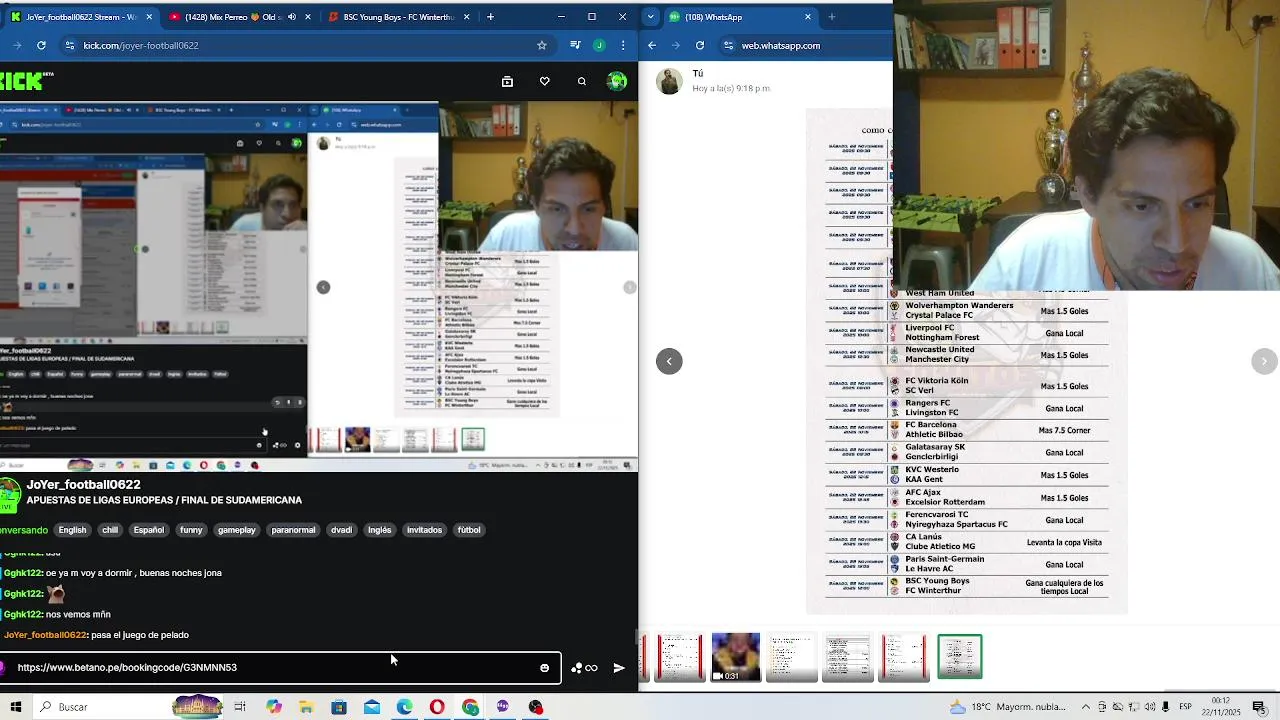Viewport: 1280px width, 720px height.
Task: Open new tab in WhatsApp browser window
Action: (831, 17)
